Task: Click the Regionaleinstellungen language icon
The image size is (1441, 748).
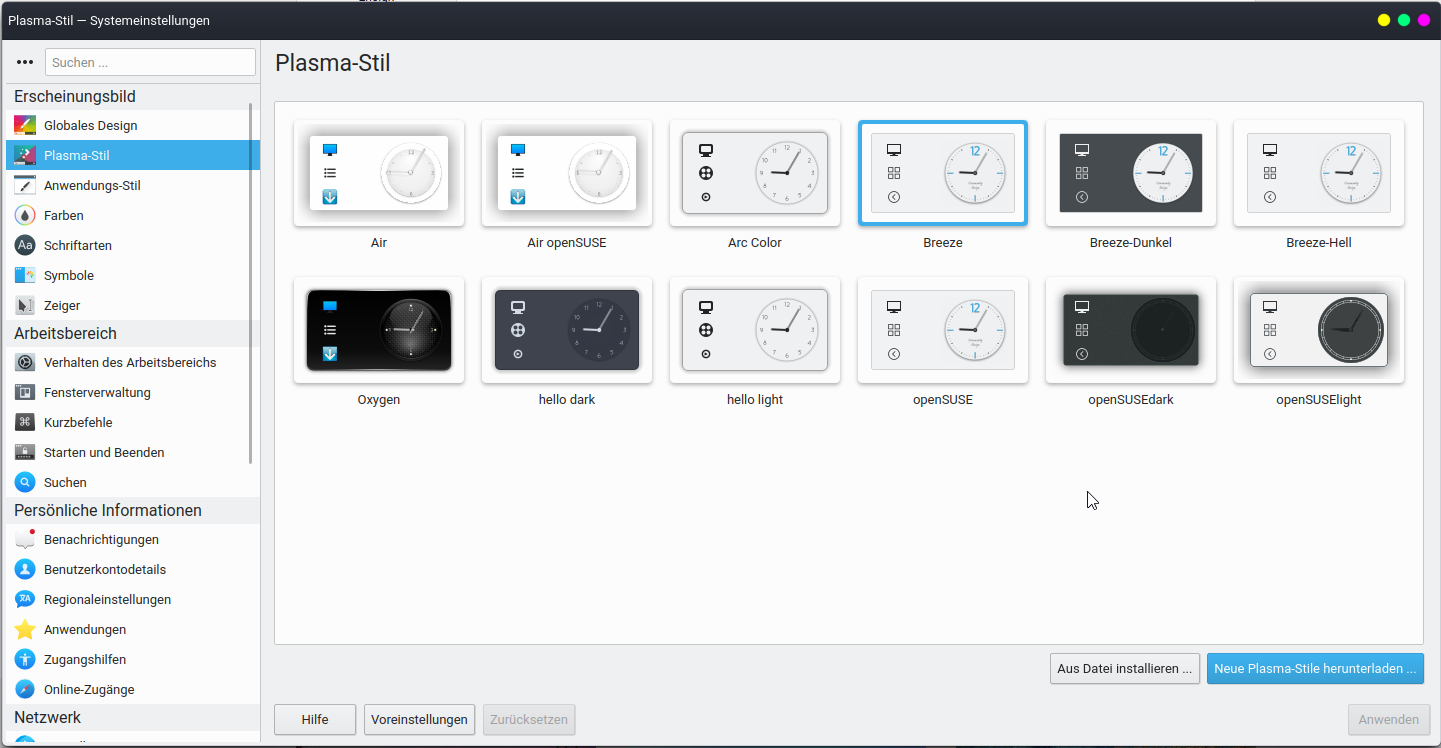Action: point(25,599)
